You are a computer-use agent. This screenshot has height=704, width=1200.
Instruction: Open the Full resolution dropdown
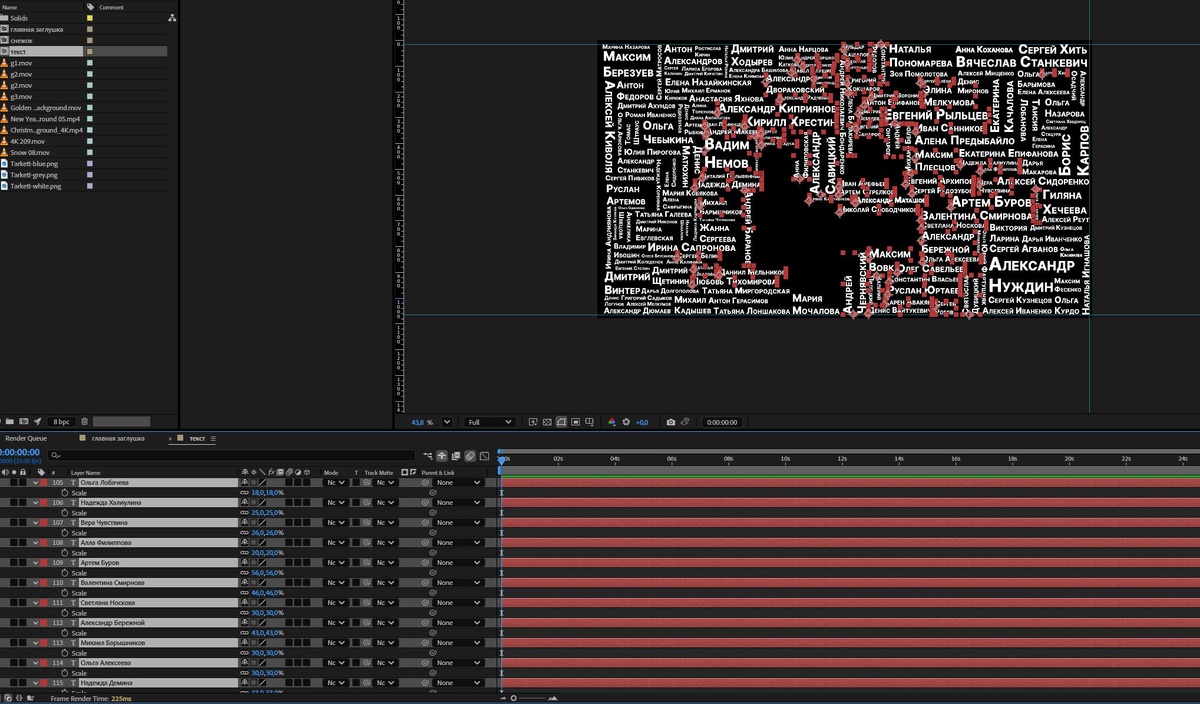tap(490, 422)
